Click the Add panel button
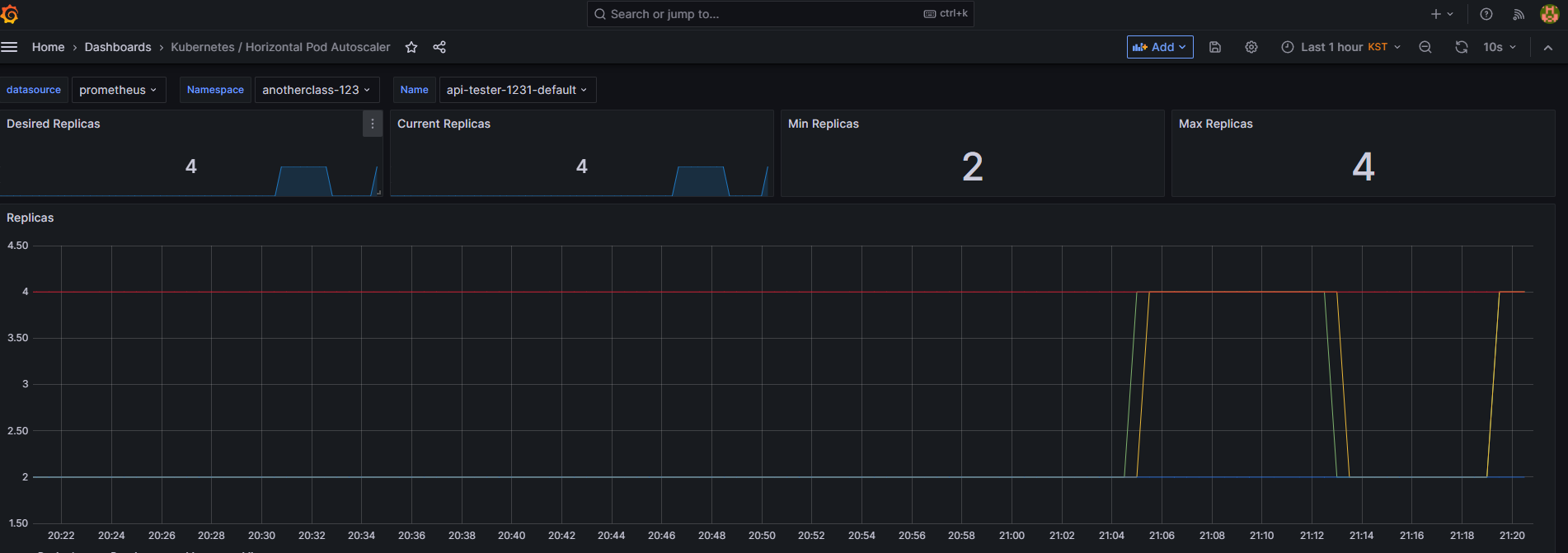Image resolution: width=1568 pixels, height=553 pixels. 1160,47
